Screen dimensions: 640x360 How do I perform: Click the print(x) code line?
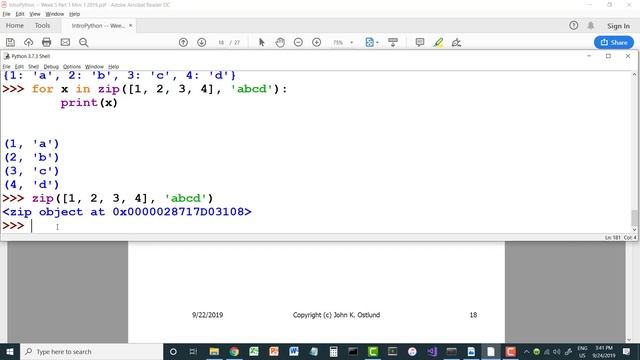point(89,102)
